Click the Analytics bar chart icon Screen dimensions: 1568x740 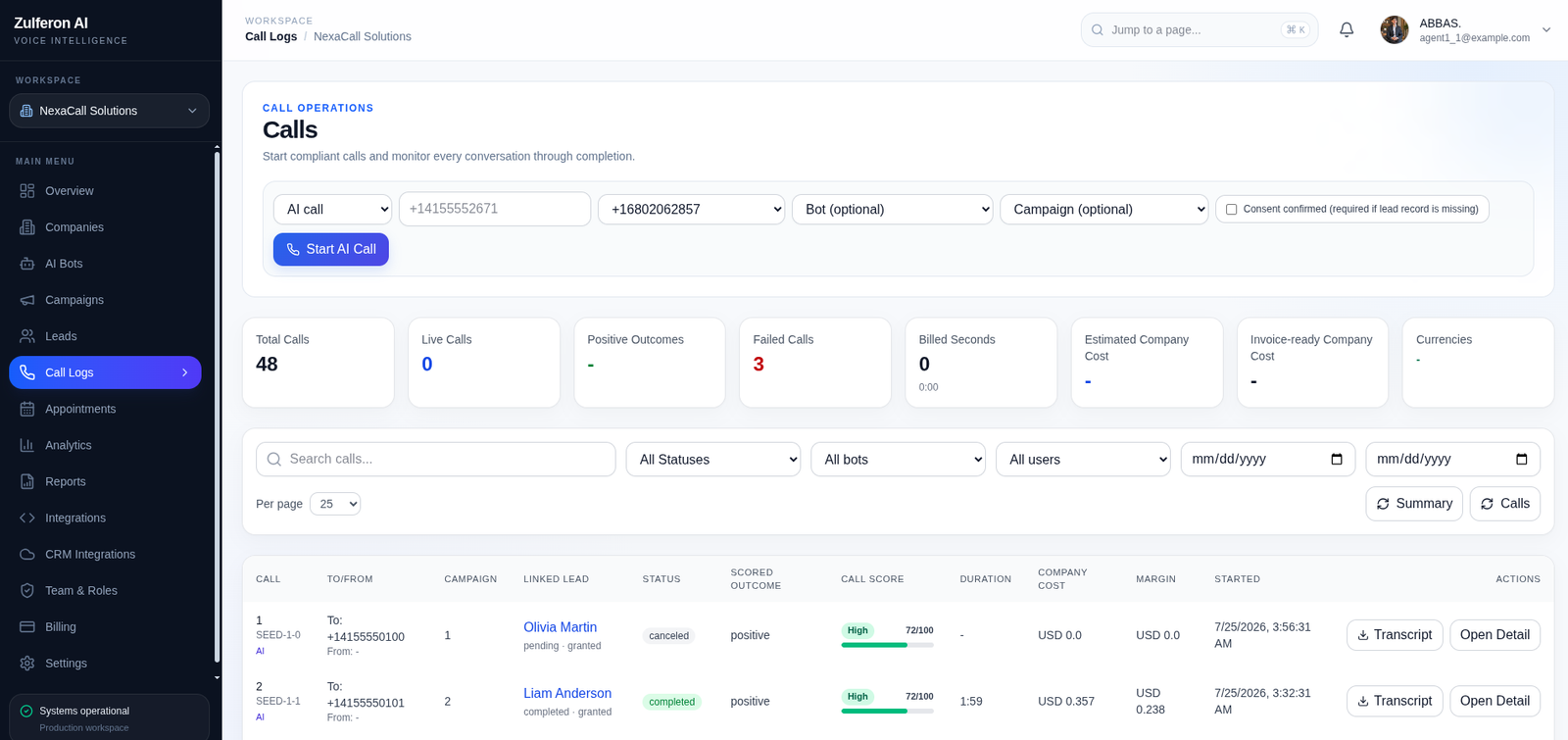click(27, 445)
